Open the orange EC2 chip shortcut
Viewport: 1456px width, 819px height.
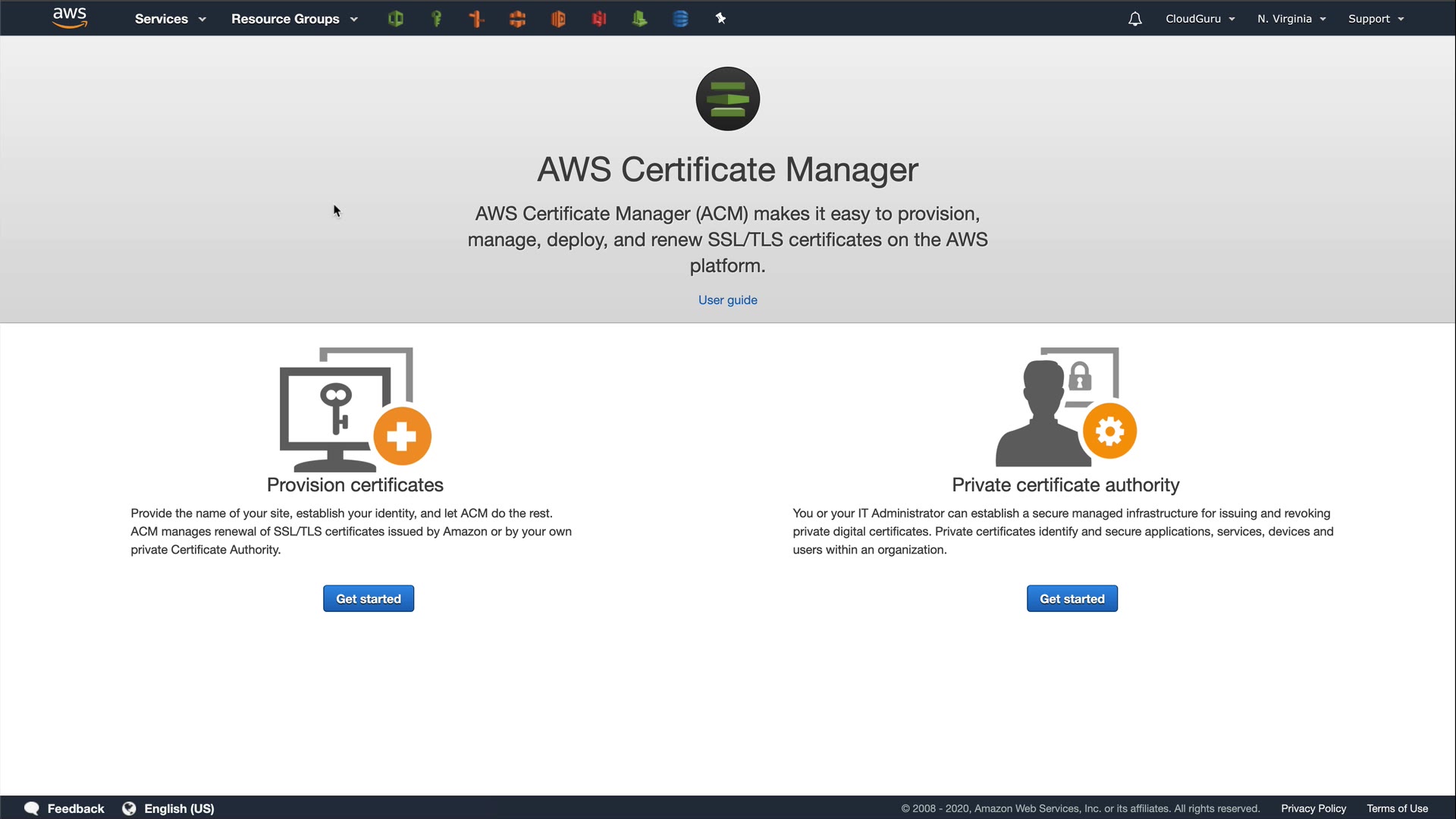point(558,19)
